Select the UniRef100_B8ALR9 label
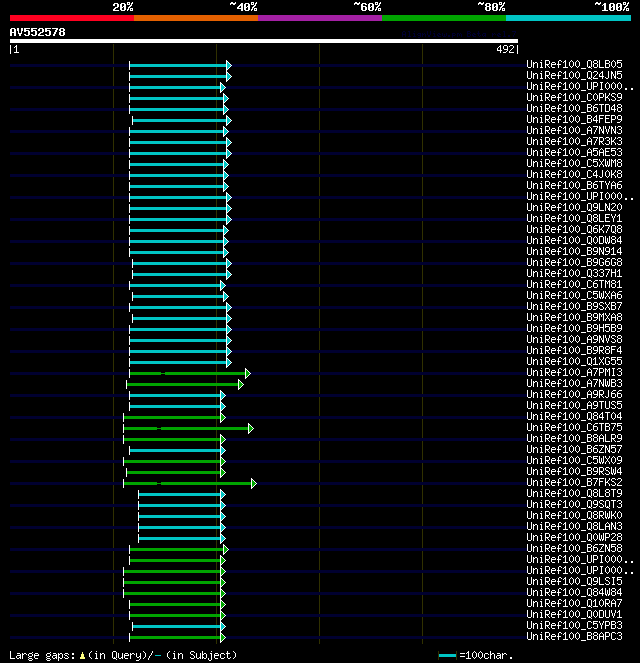Viewport: 640px width, 663px height. (574, 438)
